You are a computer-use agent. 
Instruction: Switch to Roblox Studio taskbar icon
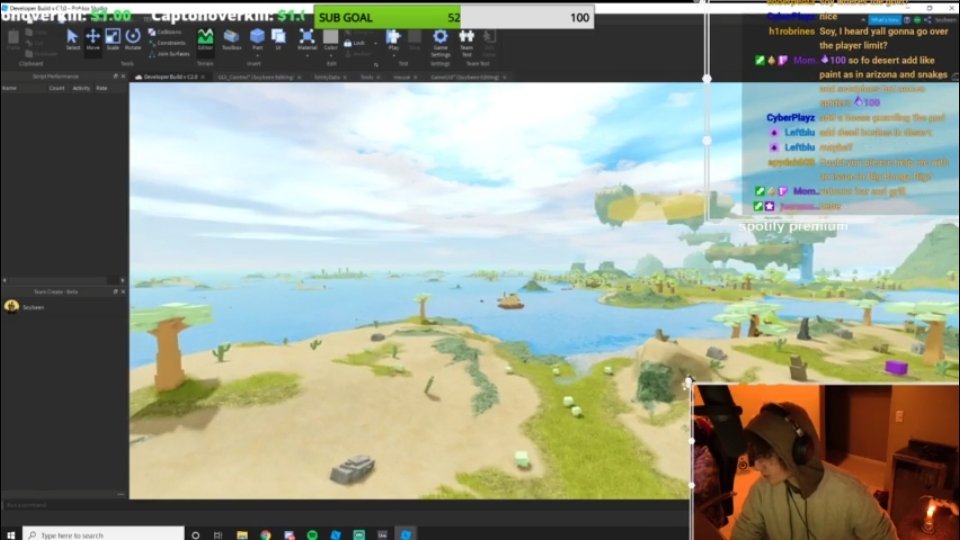pyautogui.click(x=405, y=534)
